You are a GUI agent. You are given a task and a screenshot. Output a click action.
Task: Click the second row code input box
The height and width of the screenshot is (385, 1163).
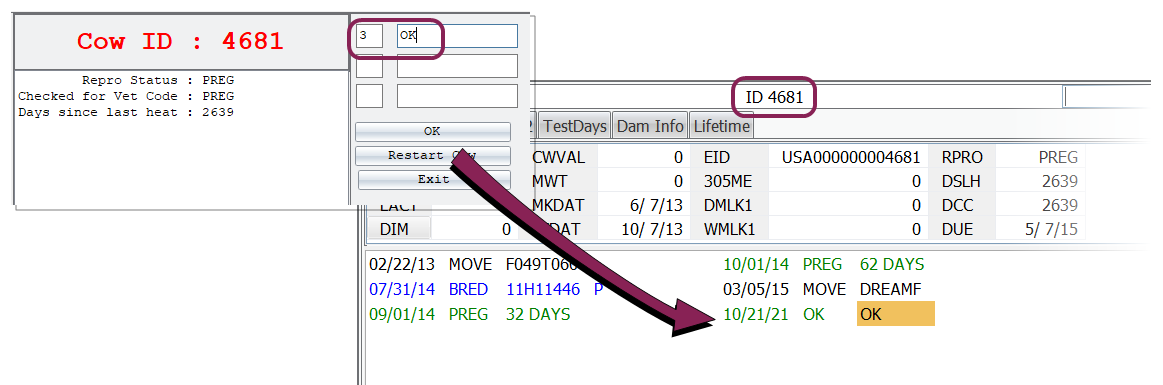[369, 66]
